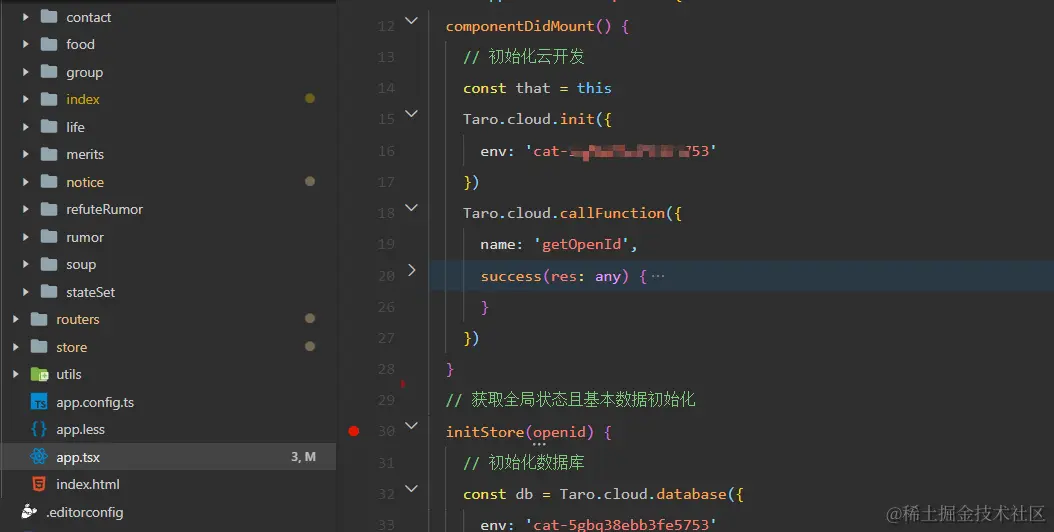This screenshot has width=1054, height=532.
Task: Click the store folder icon
Action: click(39, 346)
